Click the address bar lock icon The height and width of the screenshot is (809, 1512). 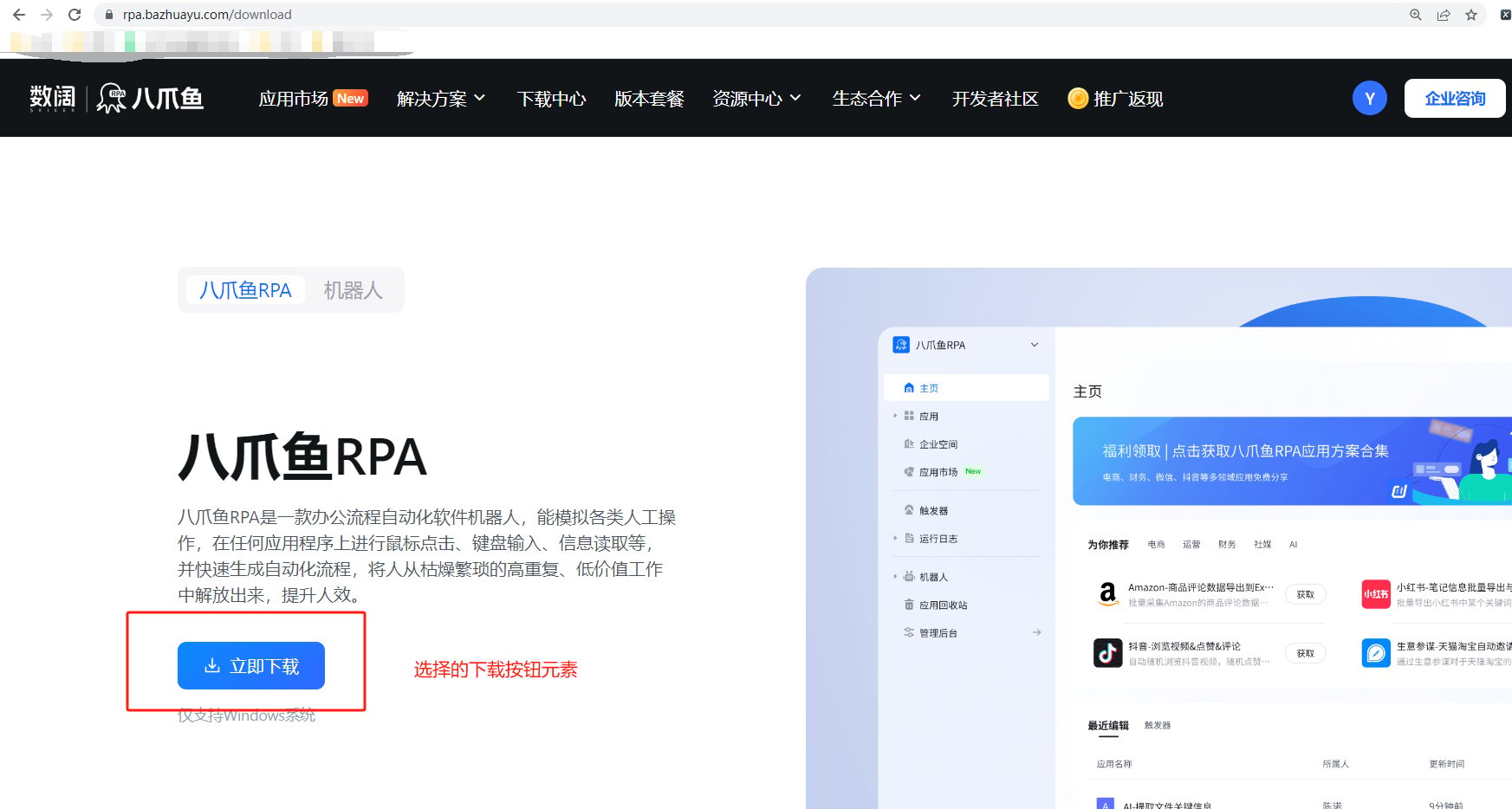(109, 15)
